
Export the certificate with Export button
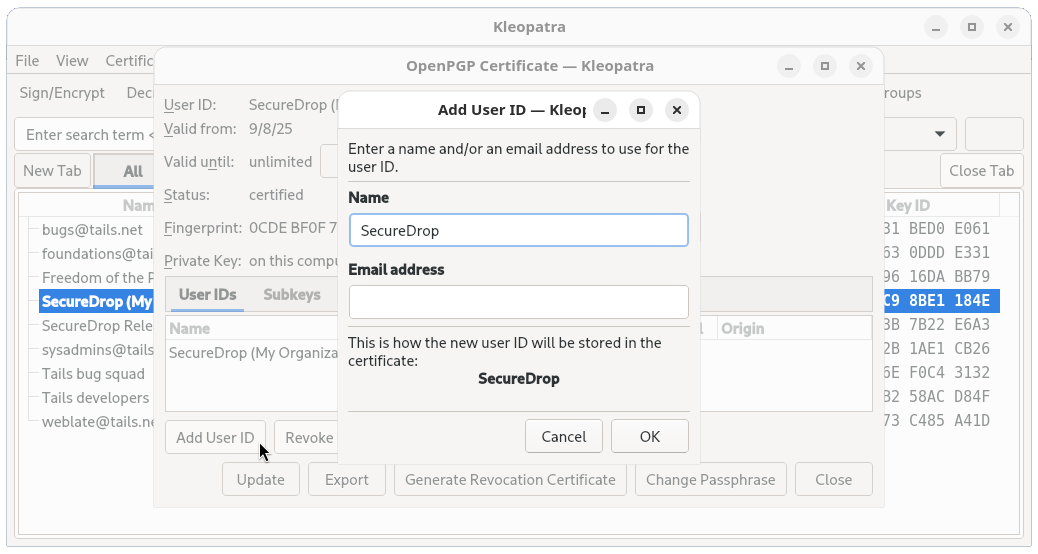pyautogui.click(x=347, y=479)
